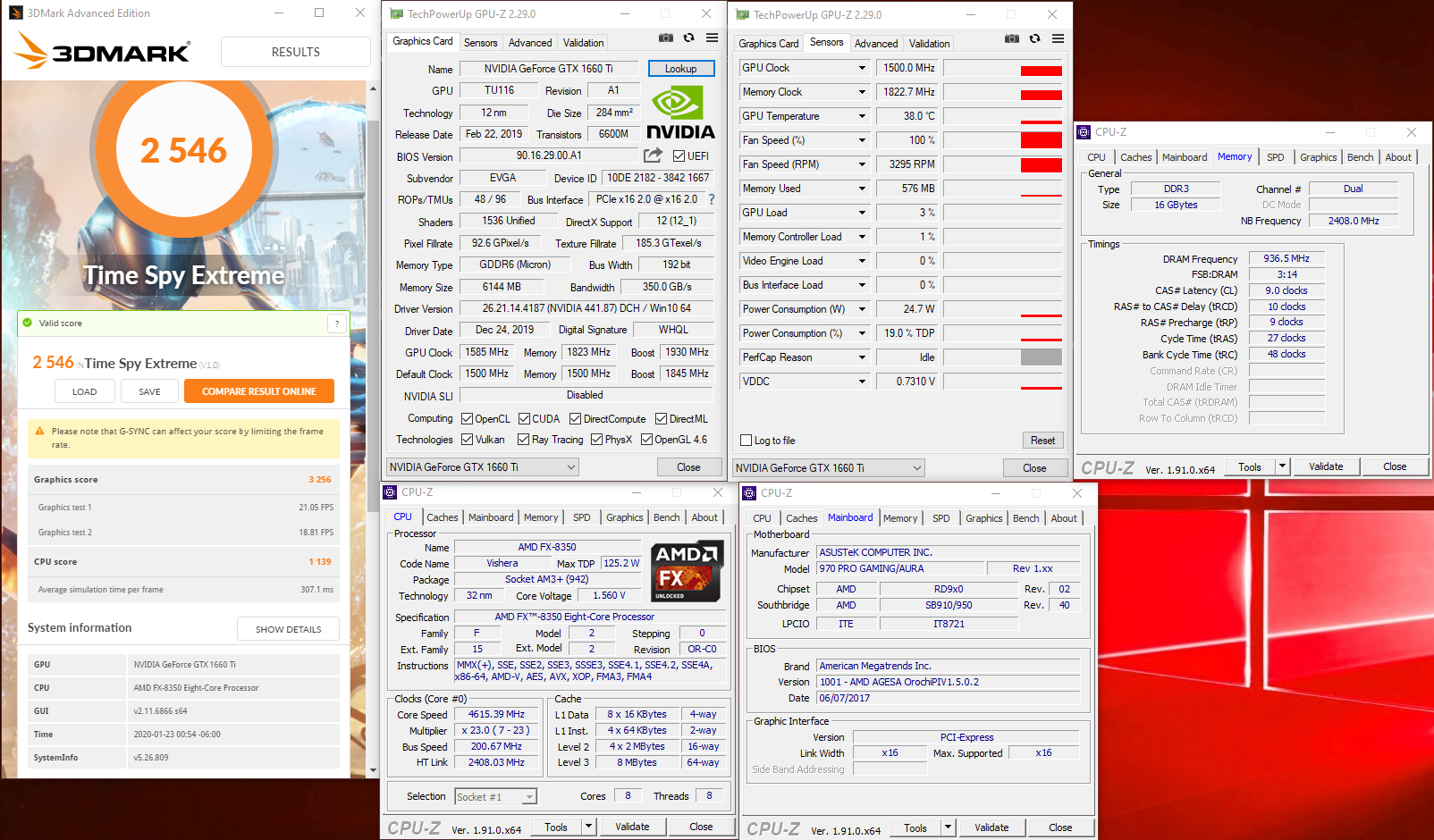Image resolution: width=1434 pixels, height=840 pixels.
Task: Open the GPU Temperature sensor dropdown
Action: [862, 116]
